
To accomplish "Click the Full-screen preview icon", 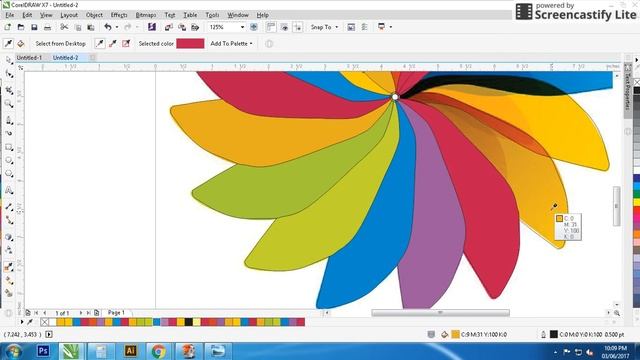I will click(x=253, y=27).
